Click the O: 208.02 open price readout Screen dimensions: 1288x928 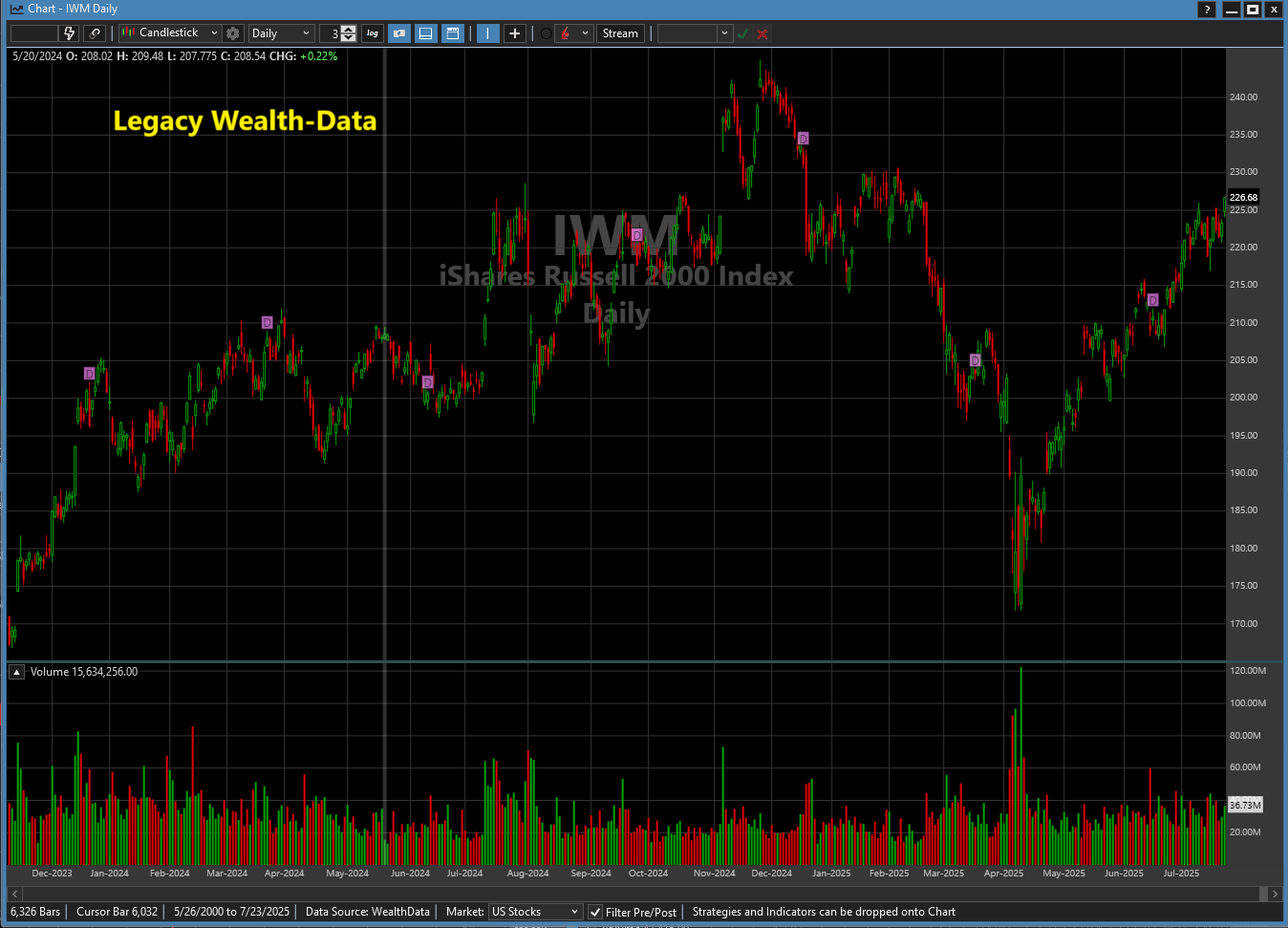pyautogui.click(x=89, y=56)
